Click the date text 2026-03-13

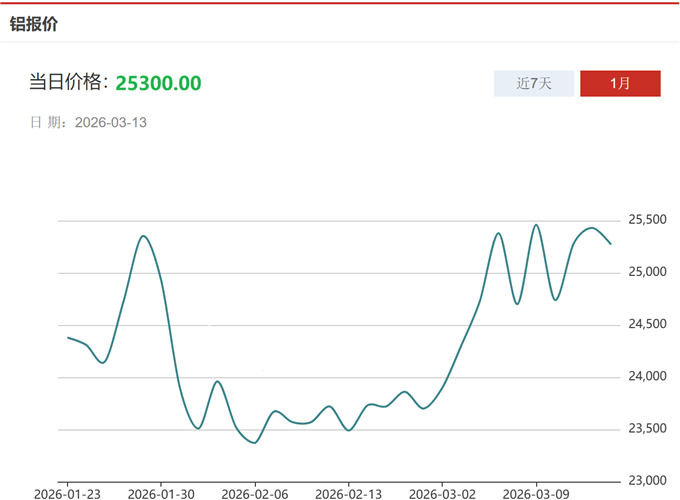(x=111, y=123)
